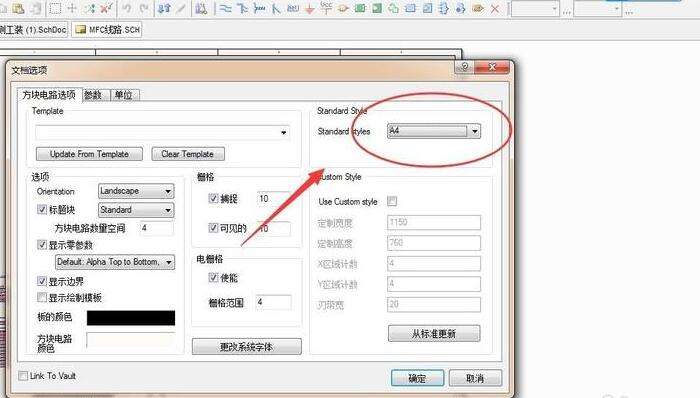Screen dimensions: 700x398
Task: Toggle the 显示边界 checkbox
Action: tap(42, 281)
